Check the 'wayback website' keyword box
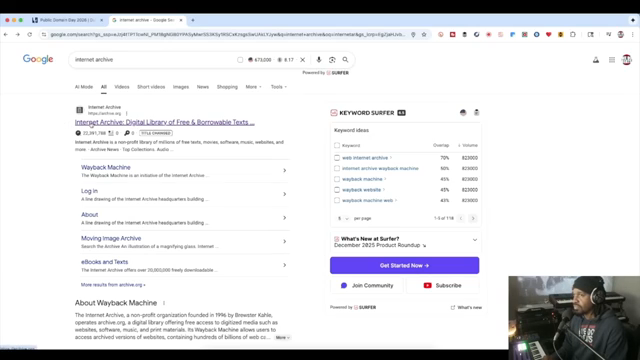Image resolution: width=640 pixels, height=360 pixels. pyautogui.click(x=337, y=190)
